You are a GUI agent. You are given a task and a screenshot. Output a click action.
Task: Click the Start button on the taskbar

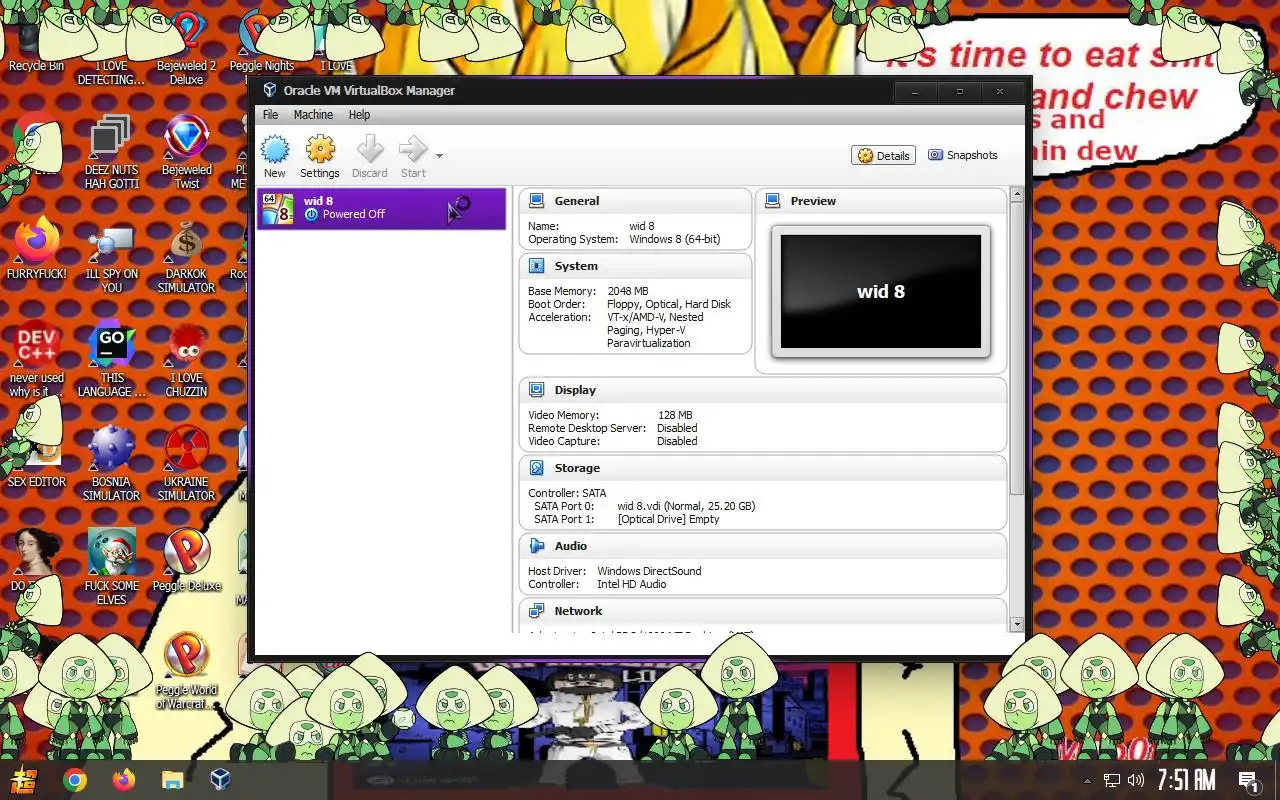pos(25,780)
